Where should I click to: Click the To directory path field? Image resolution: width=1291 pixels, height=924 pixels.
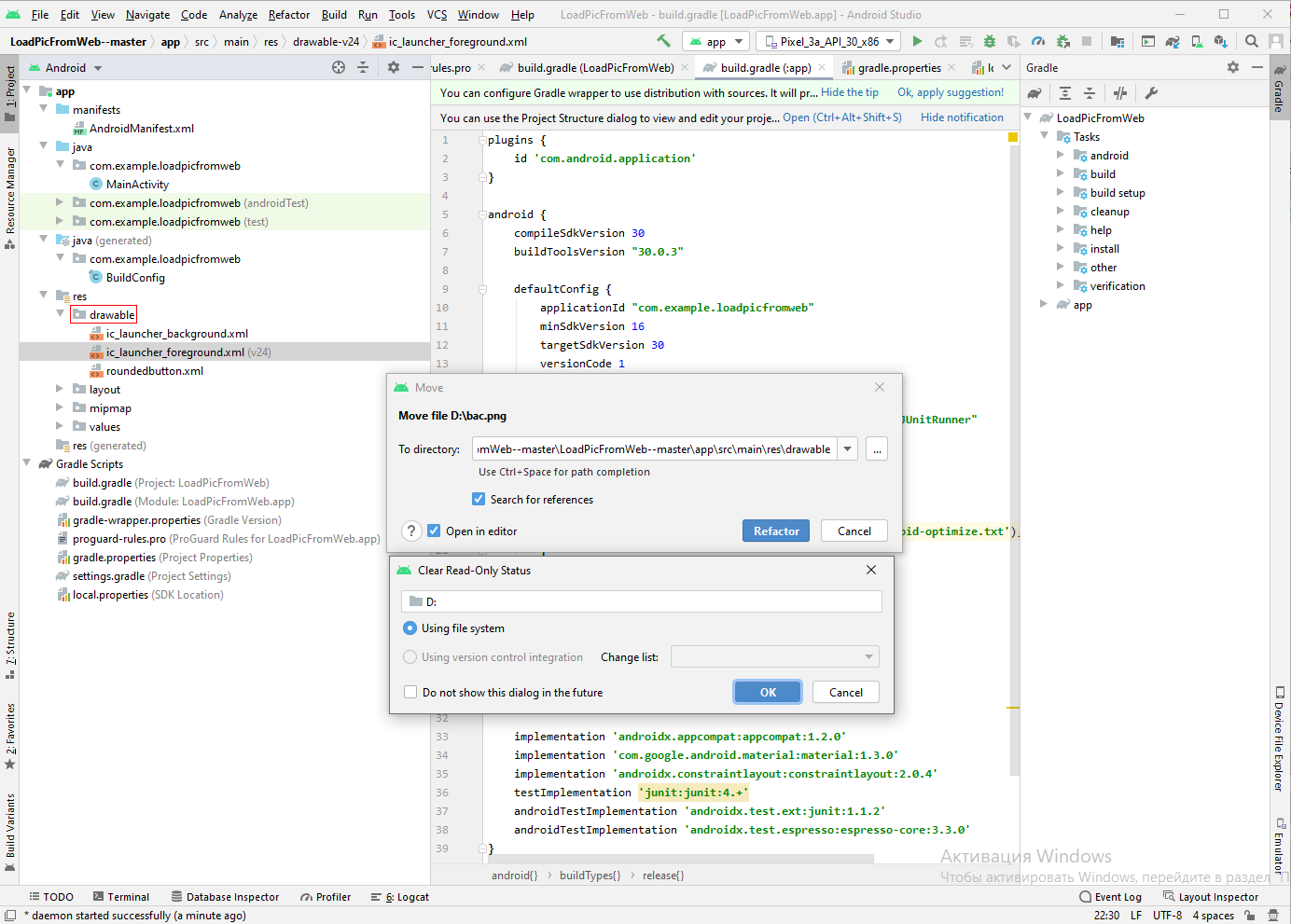655,448
